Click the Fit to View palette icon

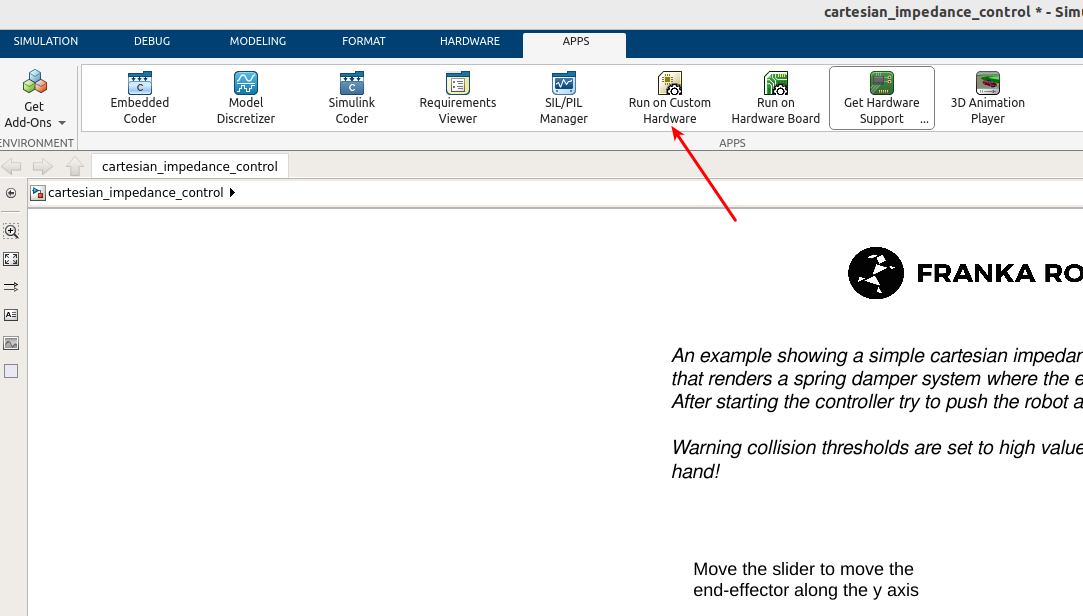coord(11,259)
